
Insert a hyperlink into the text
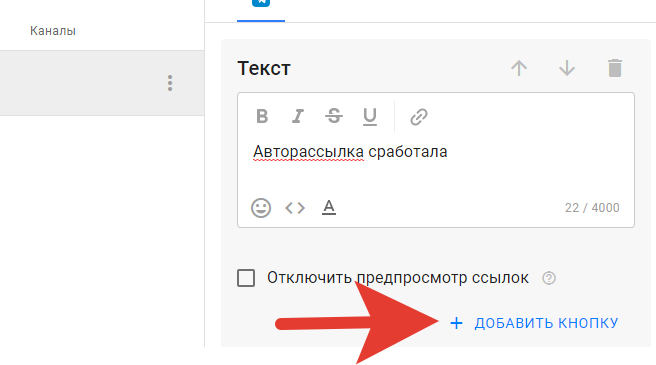coord(419,117)
